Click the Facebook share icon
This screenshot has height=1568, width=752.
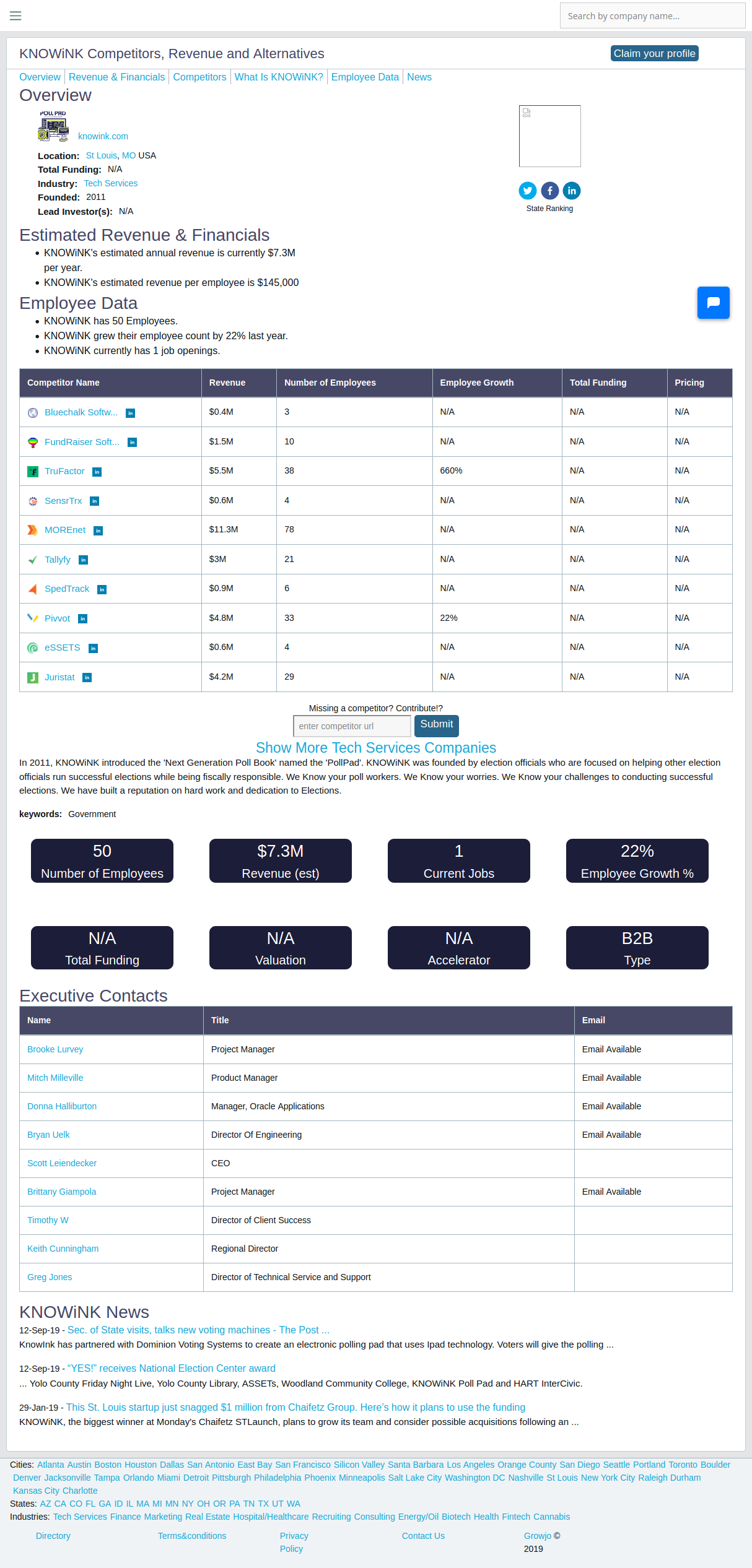pyautogui.click(x=550, y=191)
